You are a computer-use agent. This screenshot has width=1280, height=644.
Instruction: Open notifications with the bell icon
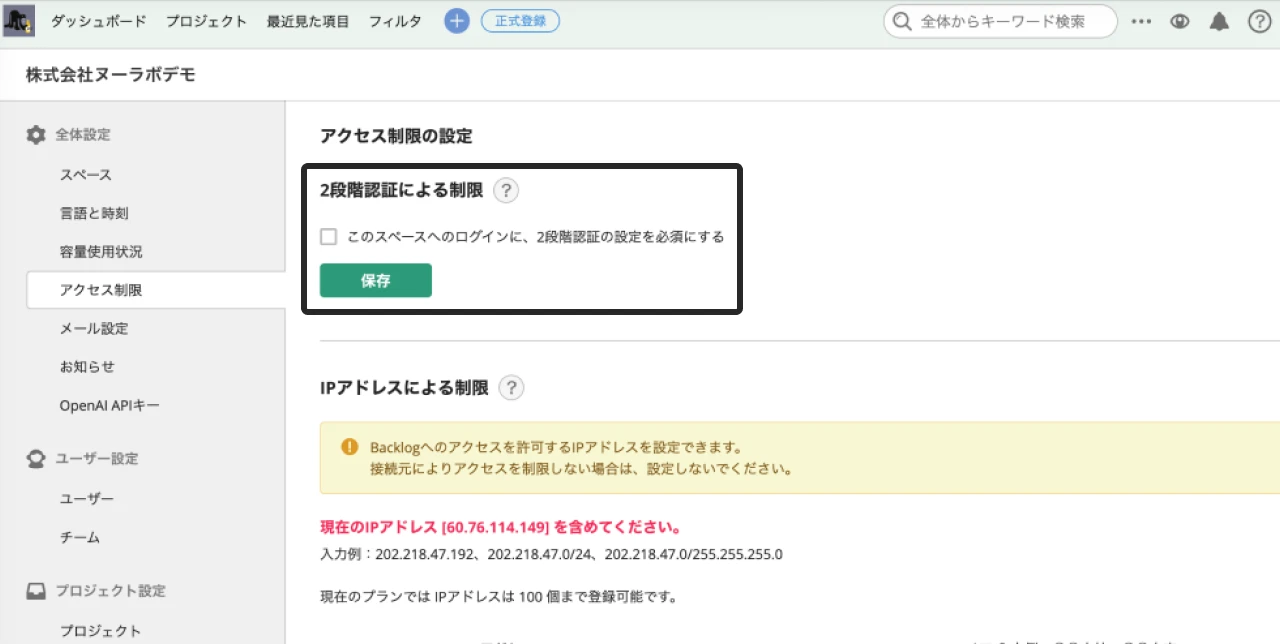(1219, 20)
